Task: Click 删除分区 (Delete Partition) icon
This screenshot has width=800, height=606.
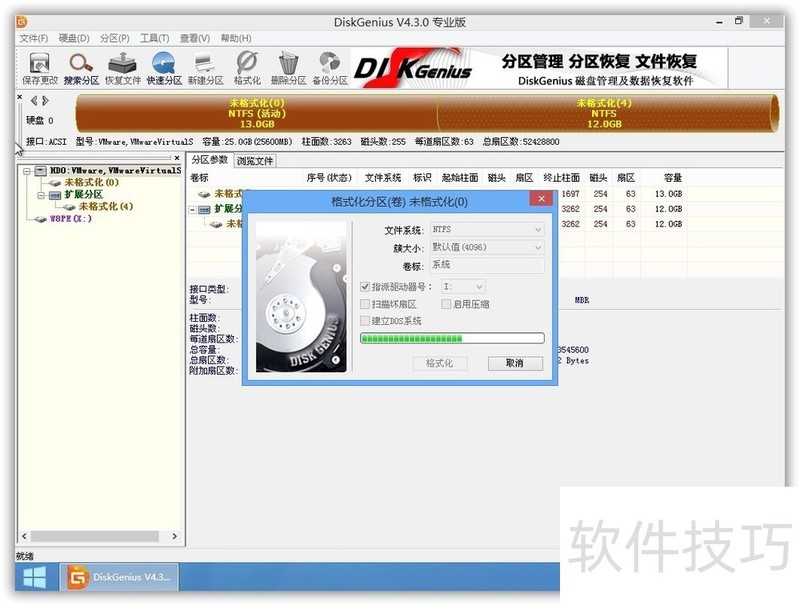Action: [288, 68]
